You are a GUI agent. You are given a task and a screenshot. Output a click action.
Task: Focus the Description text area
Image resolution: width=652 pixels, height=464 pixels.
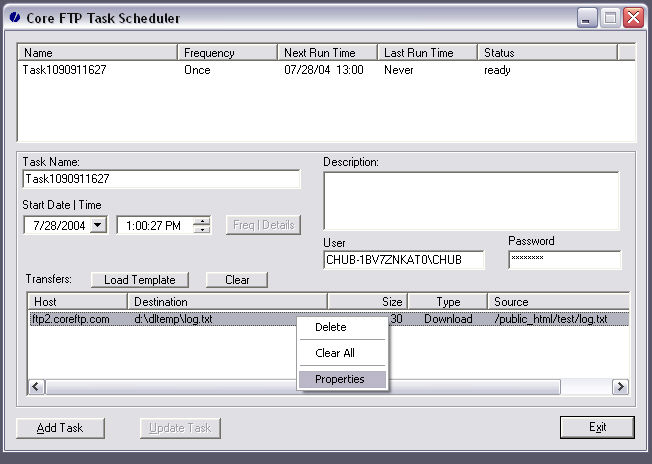(470, 201)
